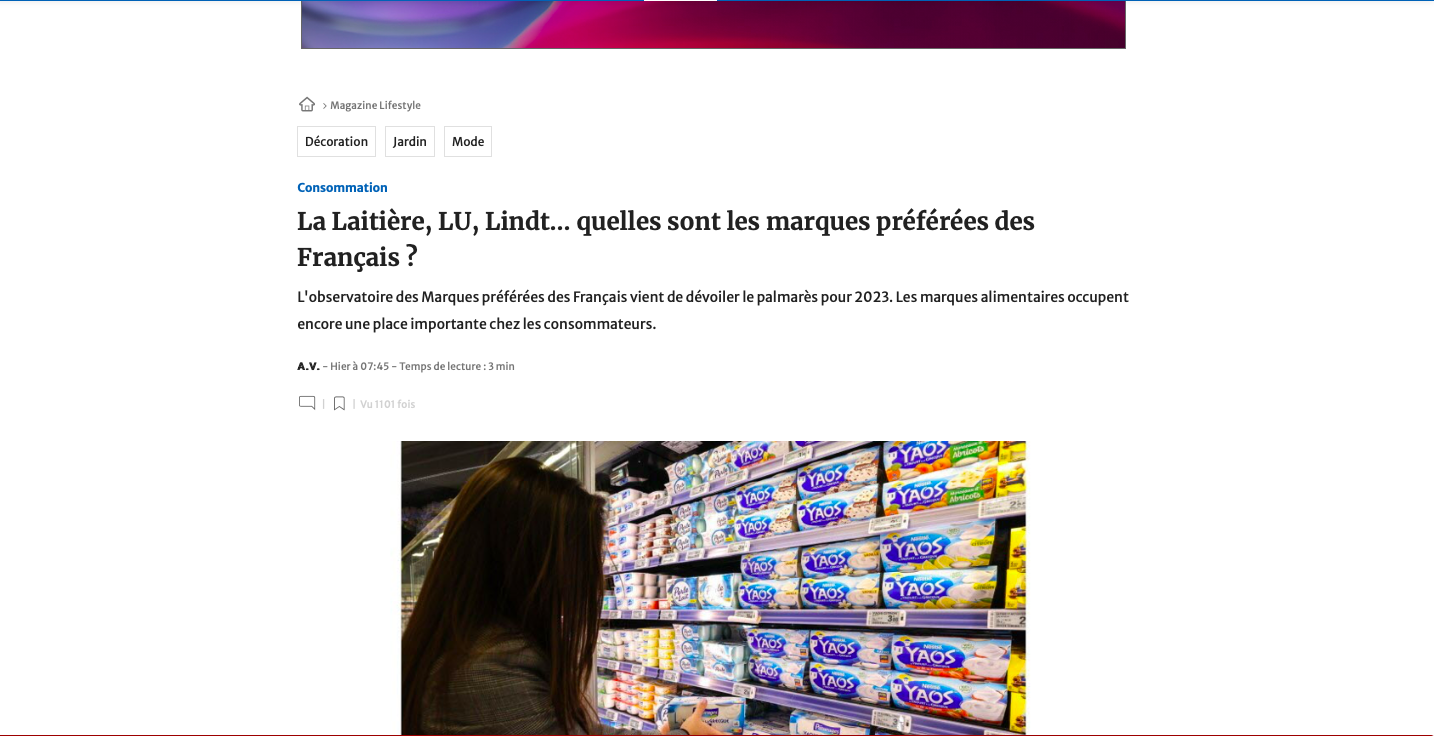1434x736 pixels.
Task: Click the breadcrumb chevron before Magazine Lifestyle
Action: click(324, 106)
